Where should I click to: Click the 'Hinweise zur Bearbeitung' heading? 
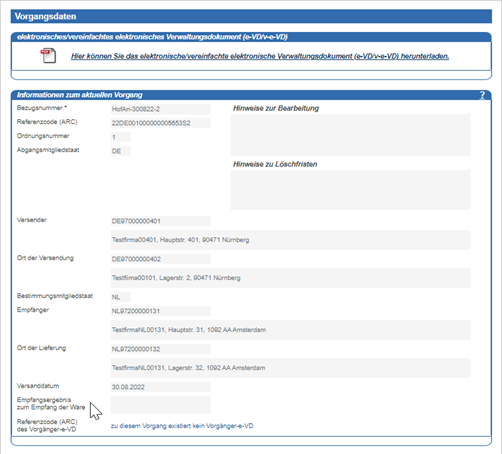pyautogui.click(x=276, y=108)
